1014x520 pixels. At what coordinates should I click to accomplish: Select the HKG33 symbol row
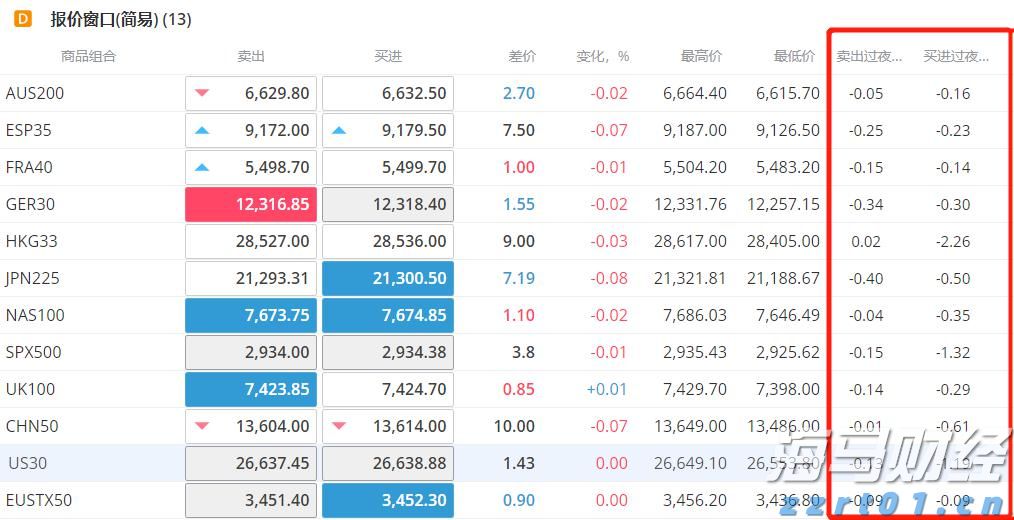click(31, 241)
